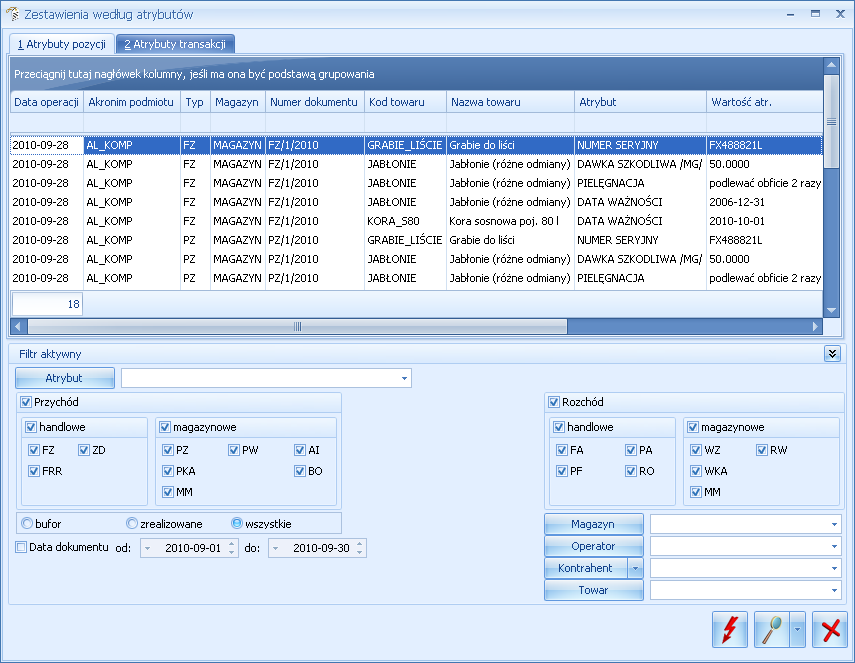Sort by the Wartość atr. column header

[x=764, y=102]
